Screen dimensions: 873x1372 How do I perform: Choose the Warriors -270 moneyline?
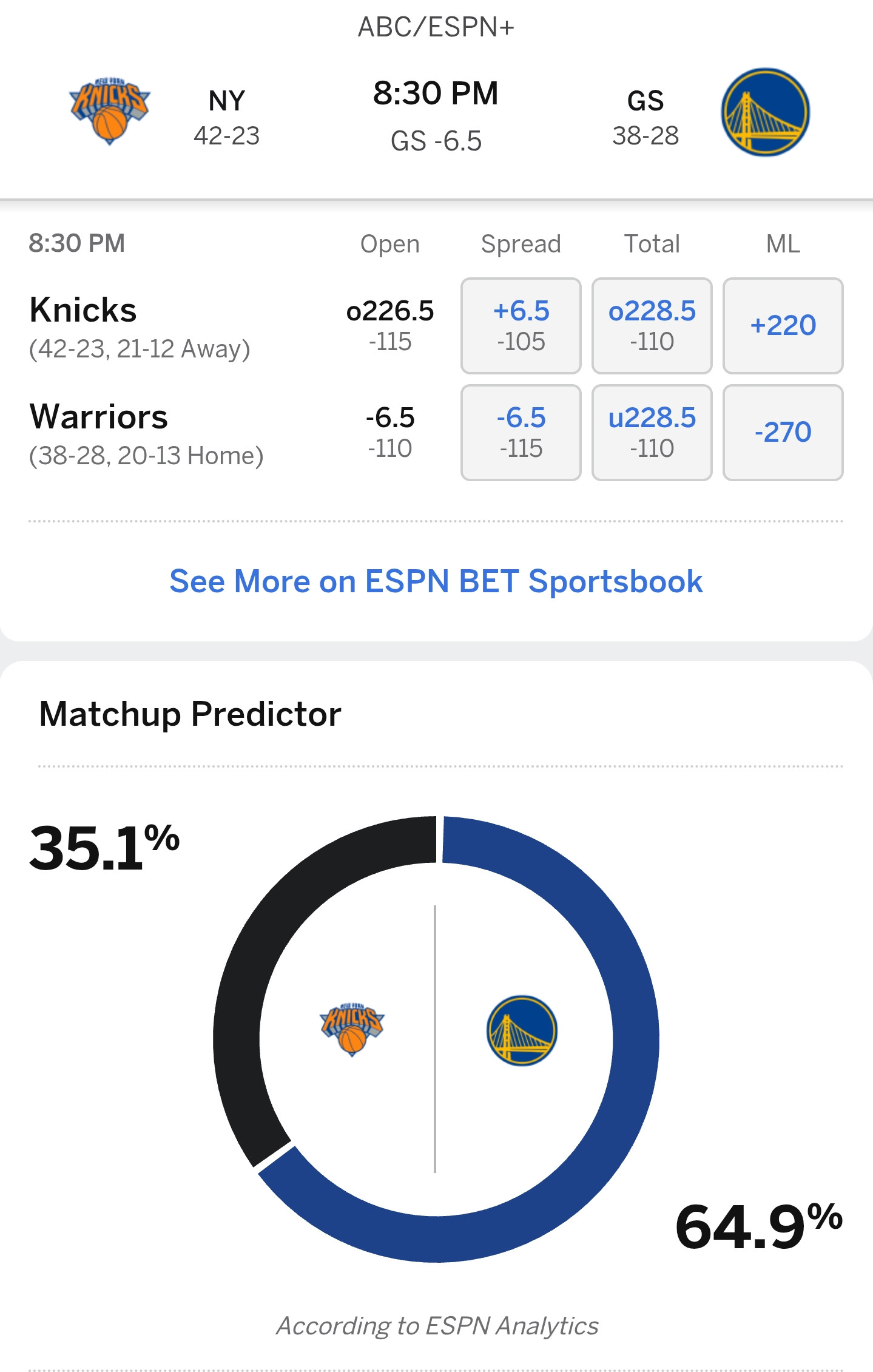coord(783,433)
